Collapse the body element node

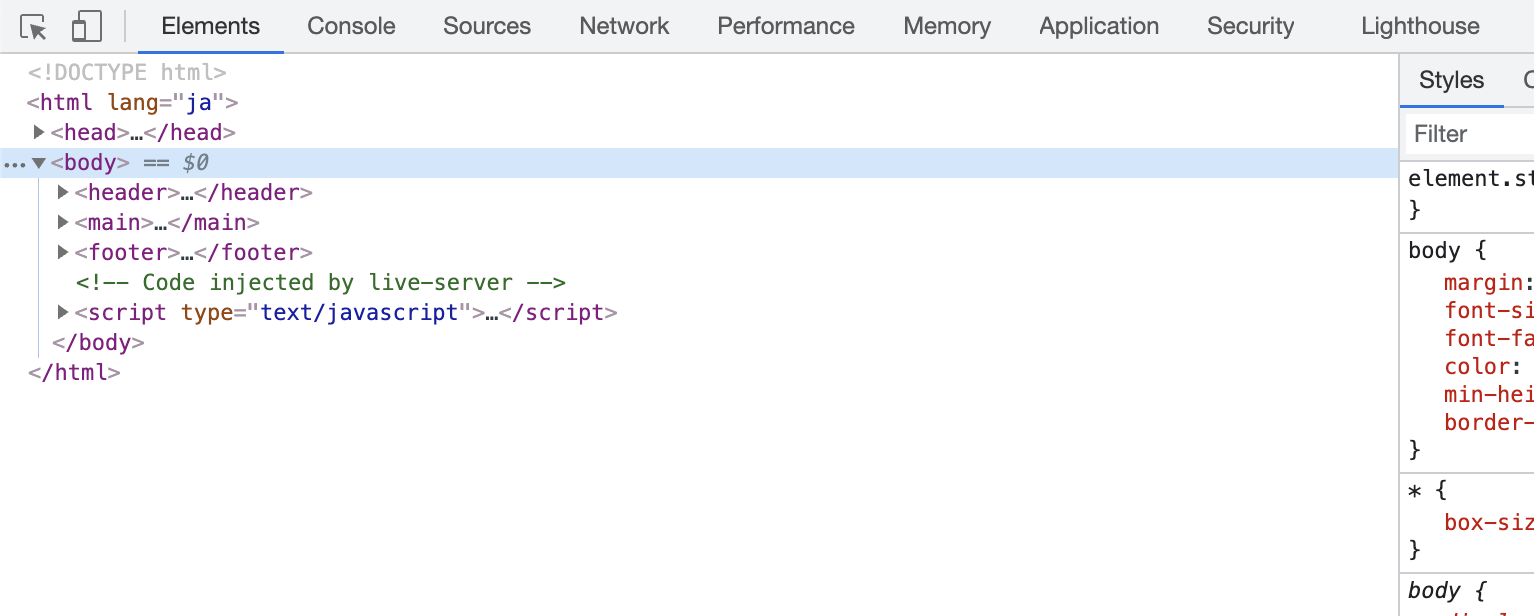click(x=39, y=162)
